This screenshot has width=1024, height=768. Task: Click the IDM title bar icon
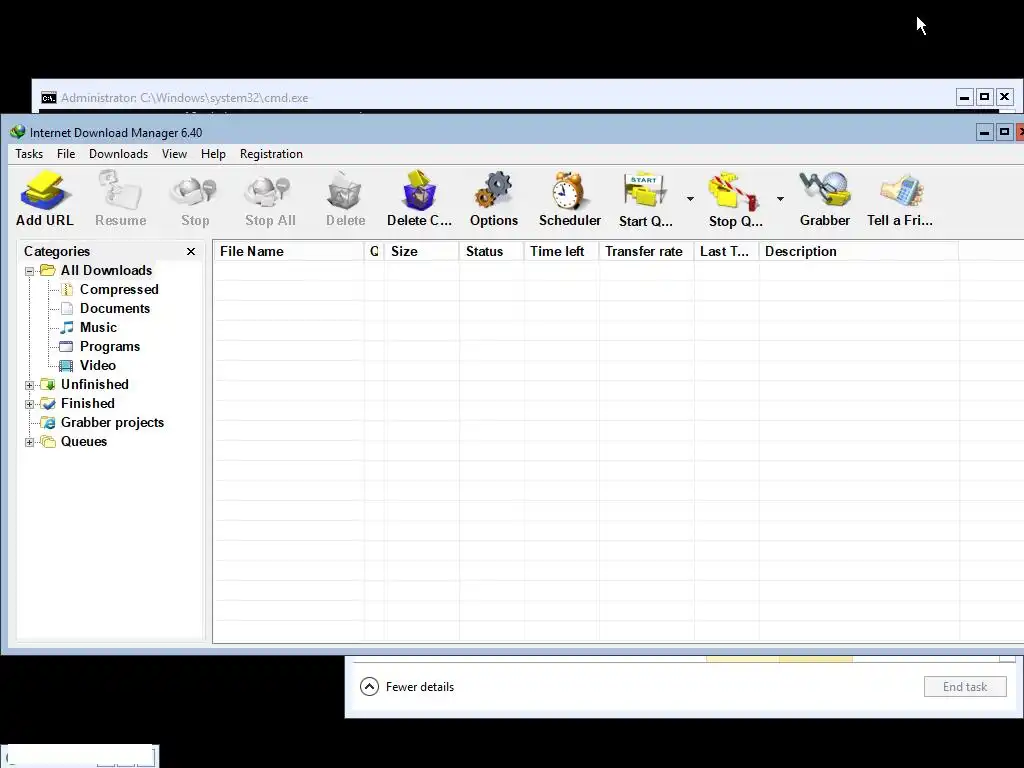(x=18, y=133)
